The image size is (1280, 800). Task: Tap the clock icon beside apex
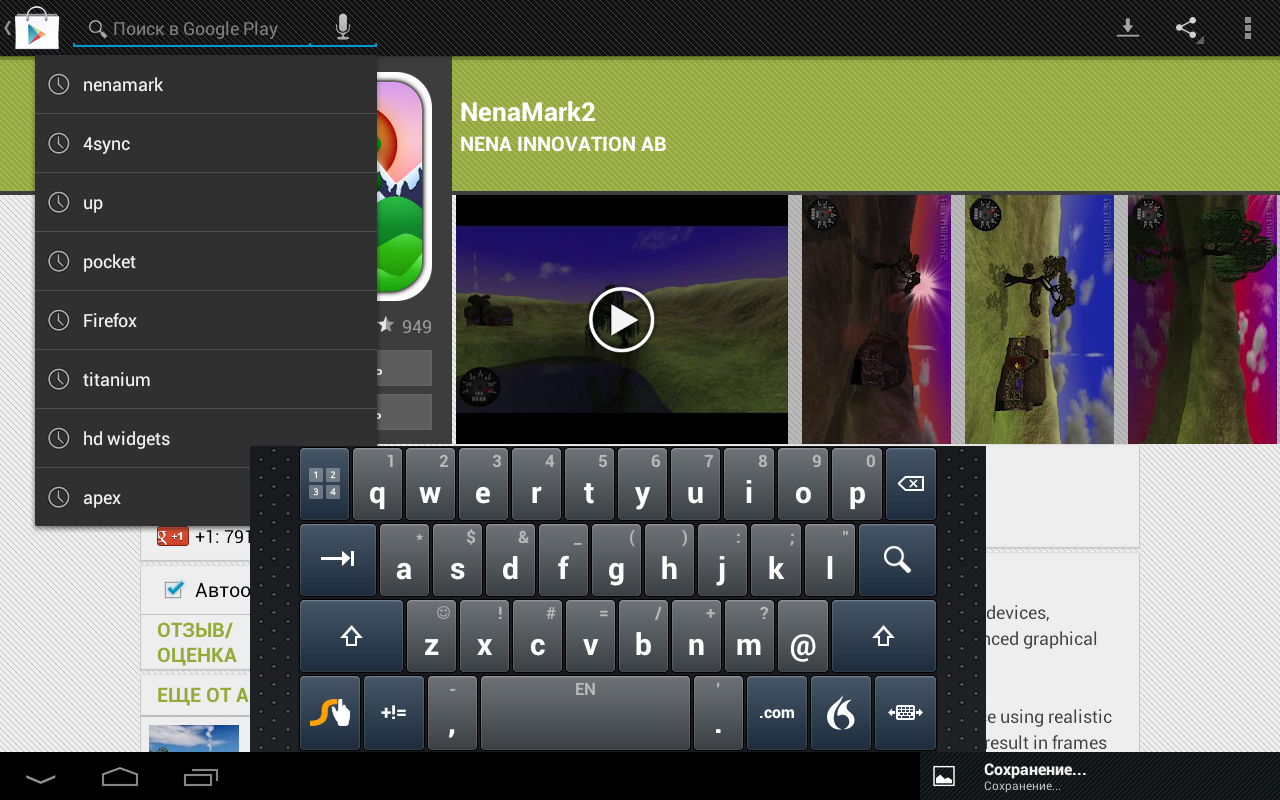pos(59,497)
